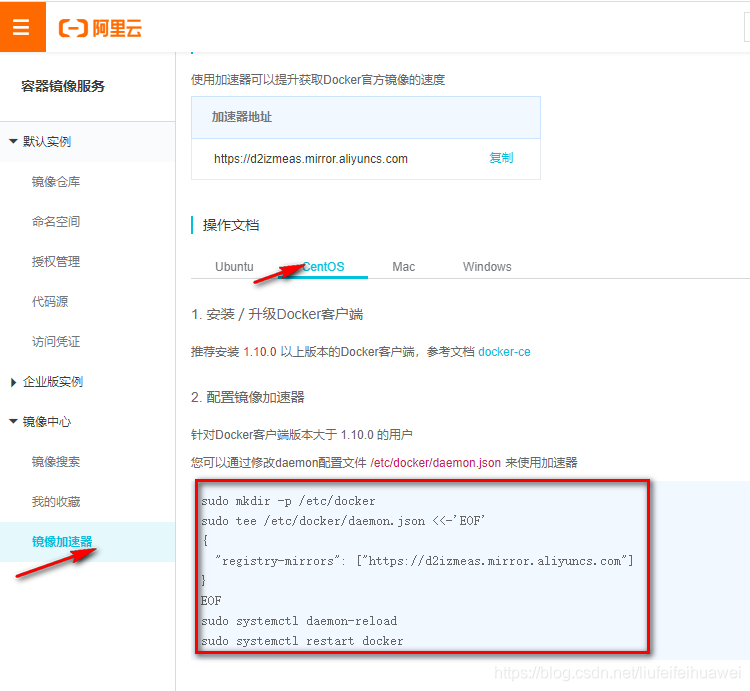Click the 加速器地址 header
Image resolution: width=750 pixels, height=691 pixels.
tap(242, 117)
